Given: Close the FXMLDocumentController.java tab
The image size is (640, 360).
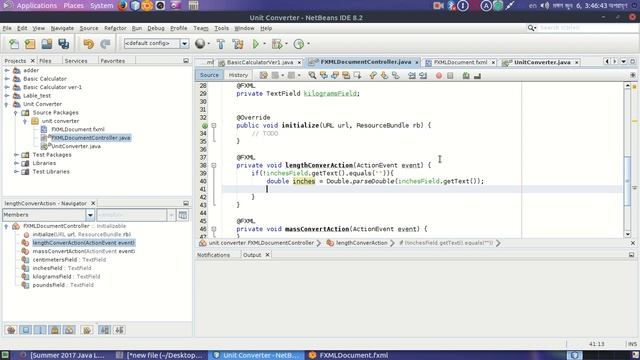Looking at the screenshot, I should [x=417, y=62].
